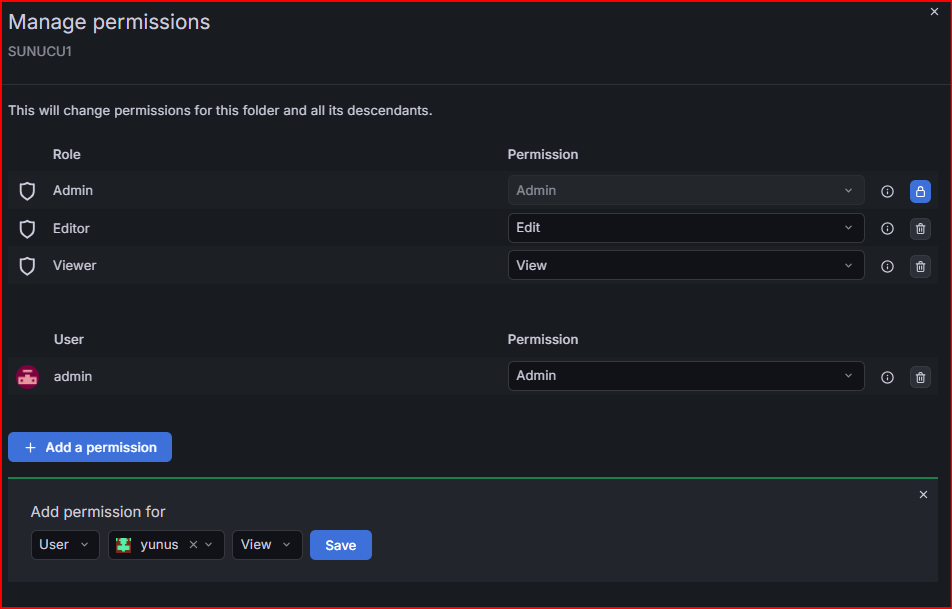Click the blue lock icon on Admin row
Viewport: 952px width, 609px height.
pyautogui.click(x=920, y=192)
